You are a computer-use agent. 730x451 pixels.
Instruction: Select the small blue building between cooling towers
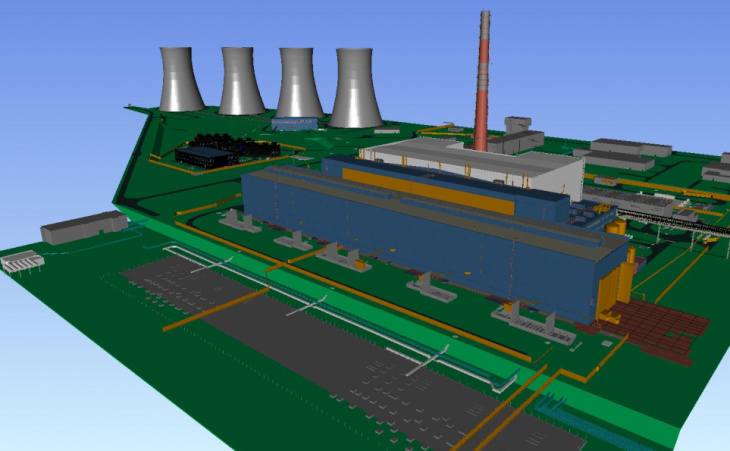(x=295, y=124)
